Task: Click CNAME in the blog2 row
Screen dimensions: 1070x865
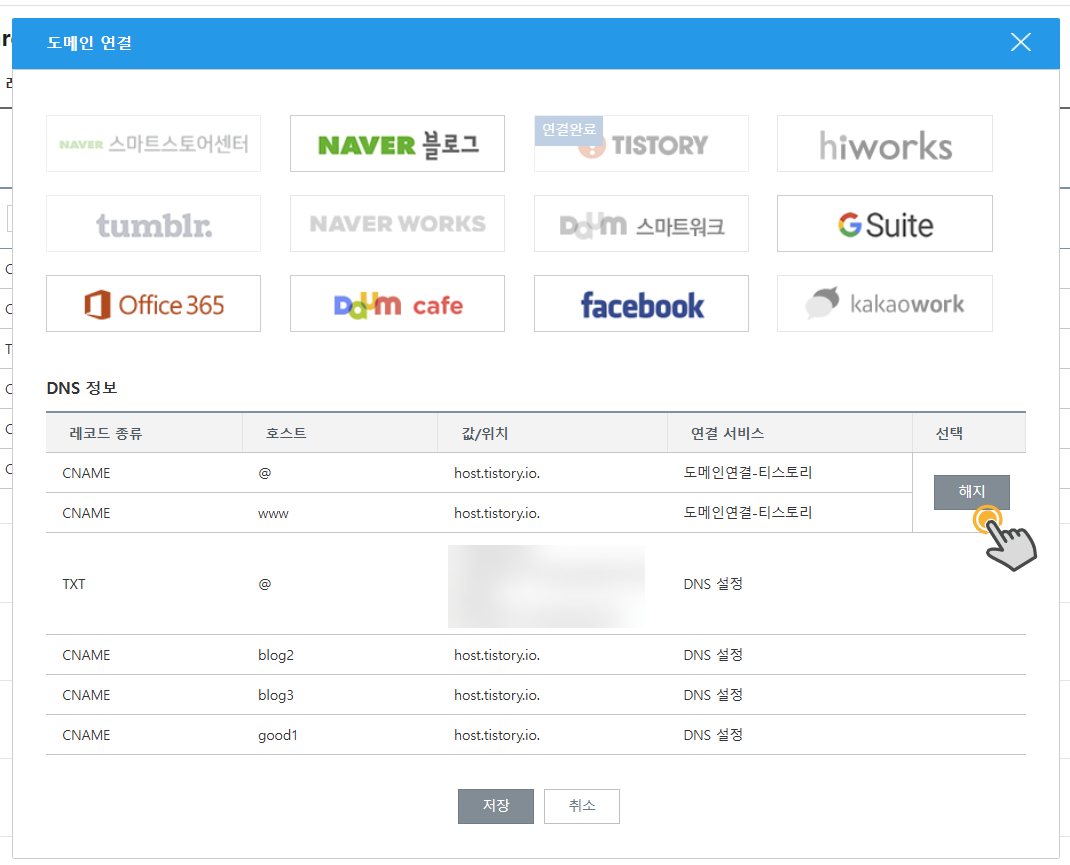Action: pos(86,656)
